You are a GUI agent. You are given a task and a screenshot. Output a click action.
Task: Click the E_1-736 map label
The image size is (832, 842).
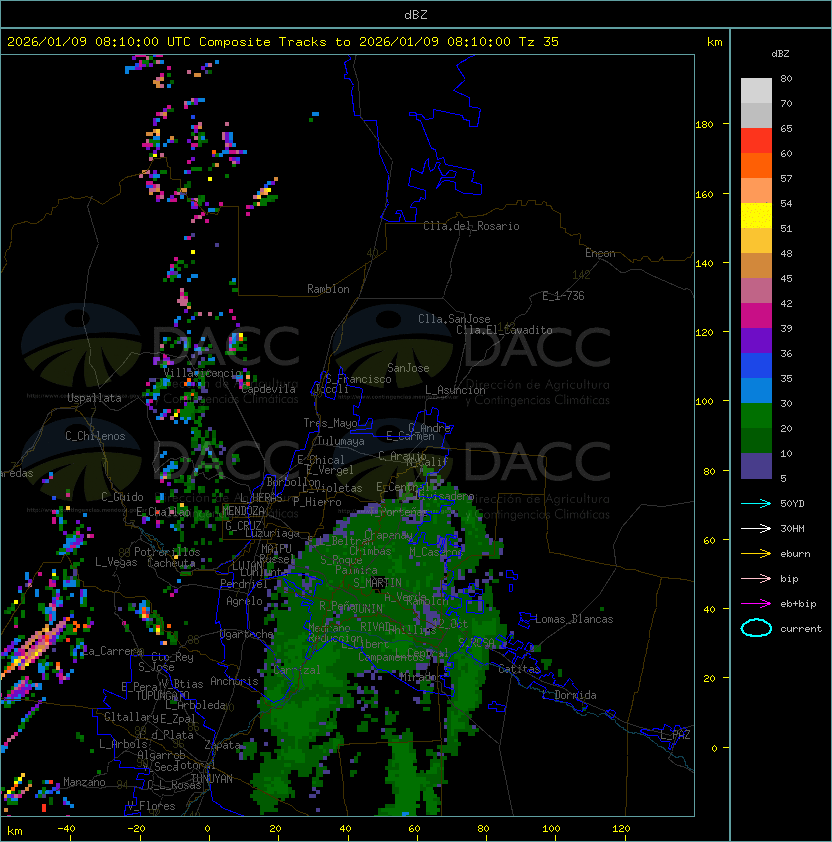coord(563,296)
